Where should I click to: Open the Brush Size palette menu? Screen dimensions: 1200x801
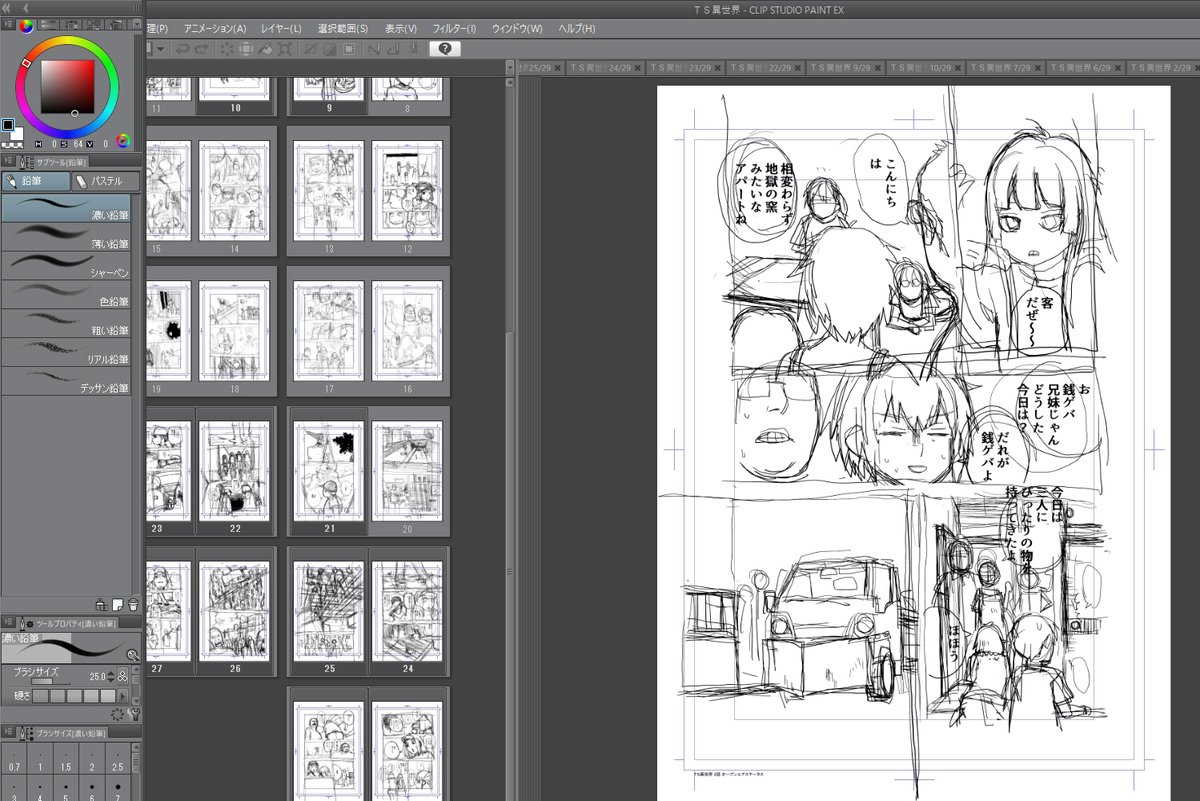8,732
